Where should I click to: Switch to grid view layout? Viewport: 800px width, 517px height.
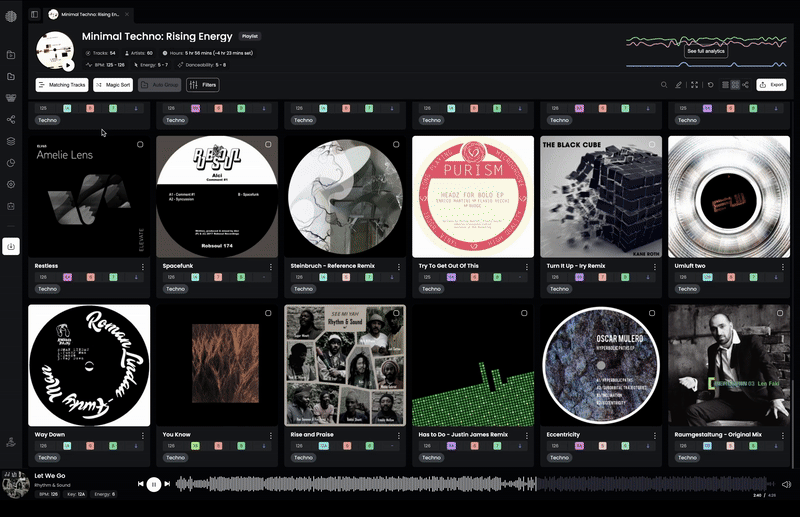[735, 85]
